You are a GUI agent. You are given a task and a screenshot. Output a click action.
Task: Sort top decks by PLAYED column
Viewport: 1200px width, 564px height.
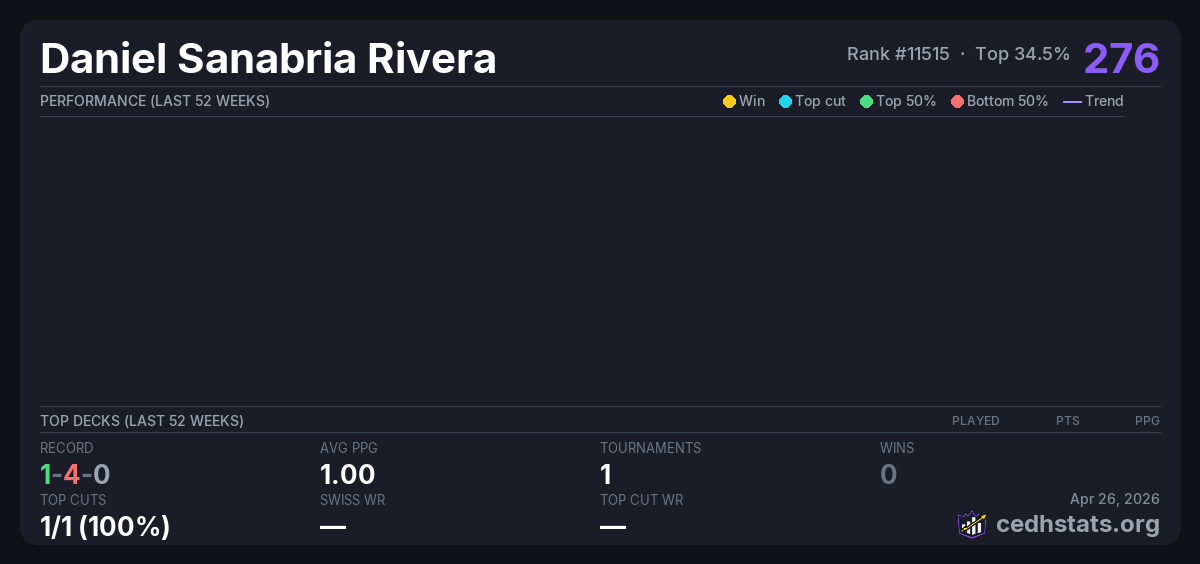(x=975, y=421)
